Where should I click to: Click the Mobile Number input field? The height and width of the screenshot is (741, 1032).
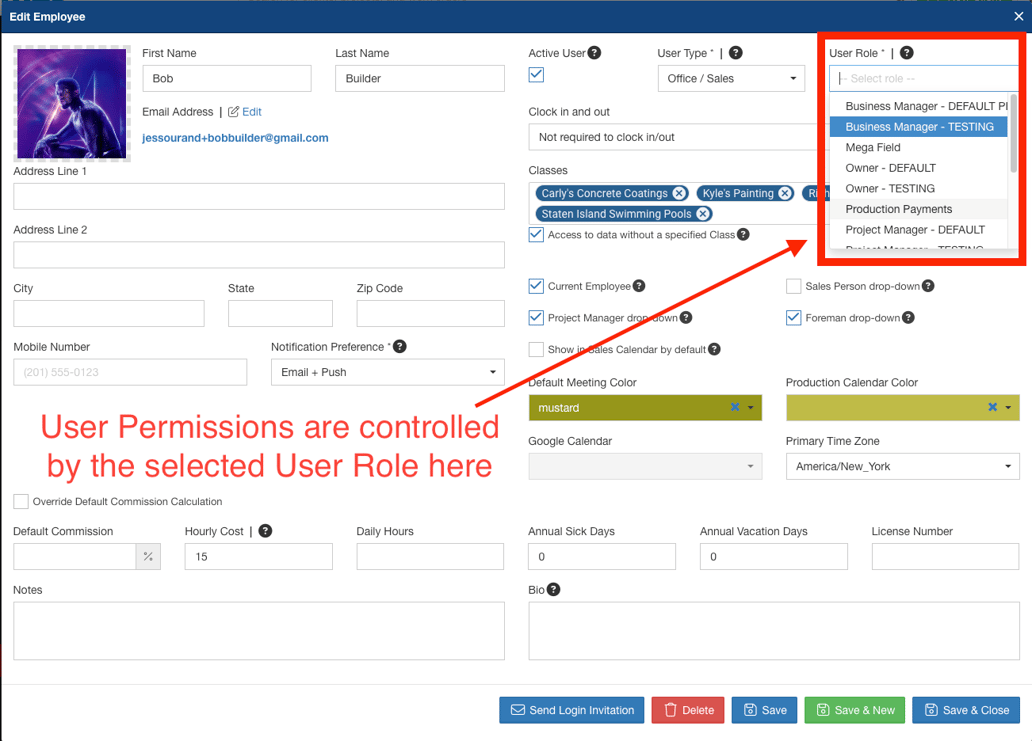point(129,372)
